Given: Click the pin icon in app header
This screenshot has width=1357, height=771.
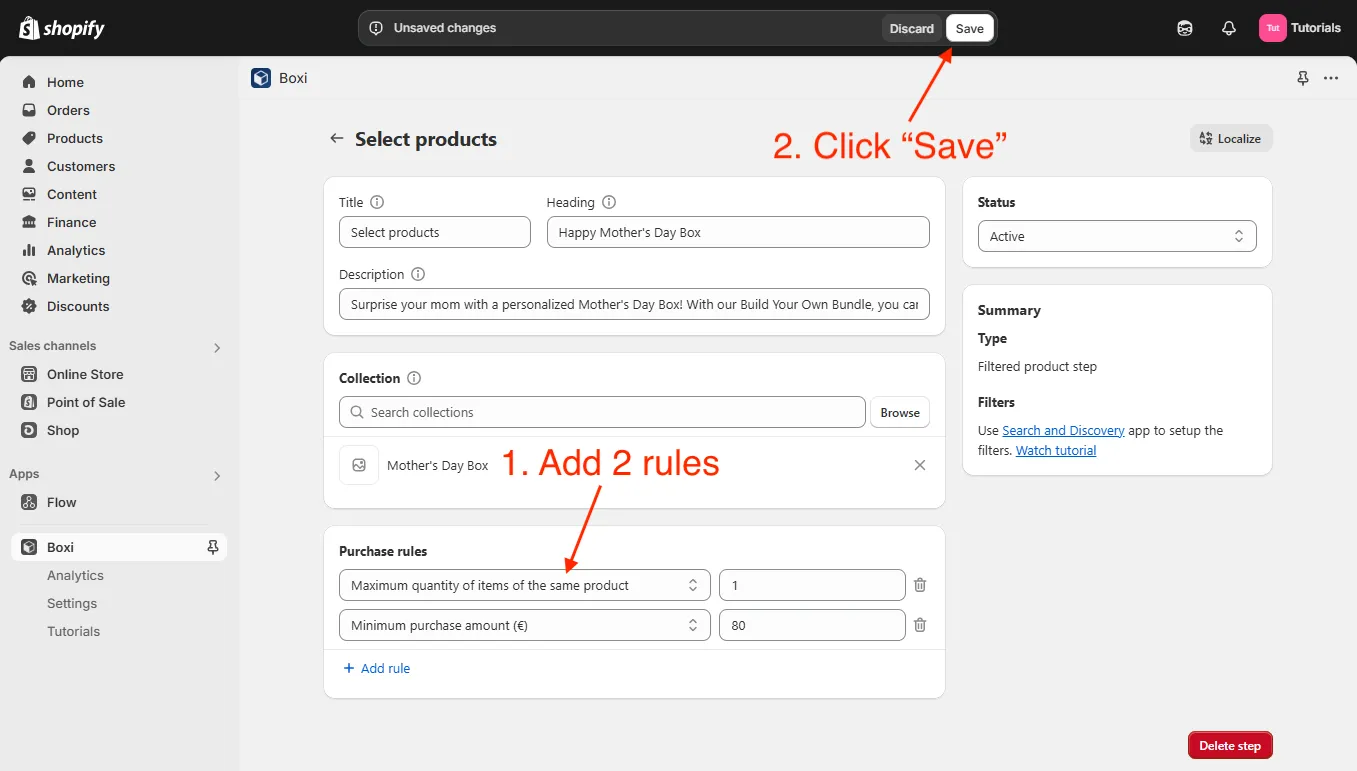Looking at the screenshot, I should click(x=1303, y=78).
